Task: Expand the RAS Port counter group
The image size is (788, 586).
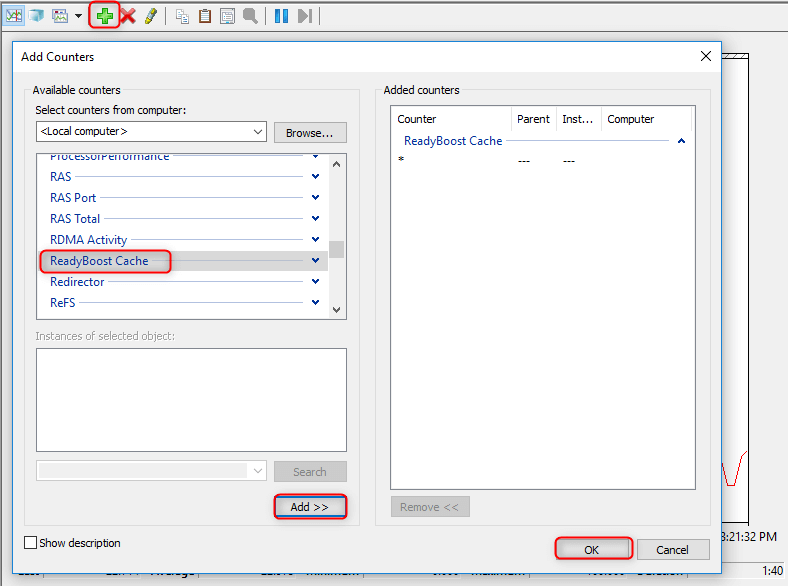Action: 315,198
